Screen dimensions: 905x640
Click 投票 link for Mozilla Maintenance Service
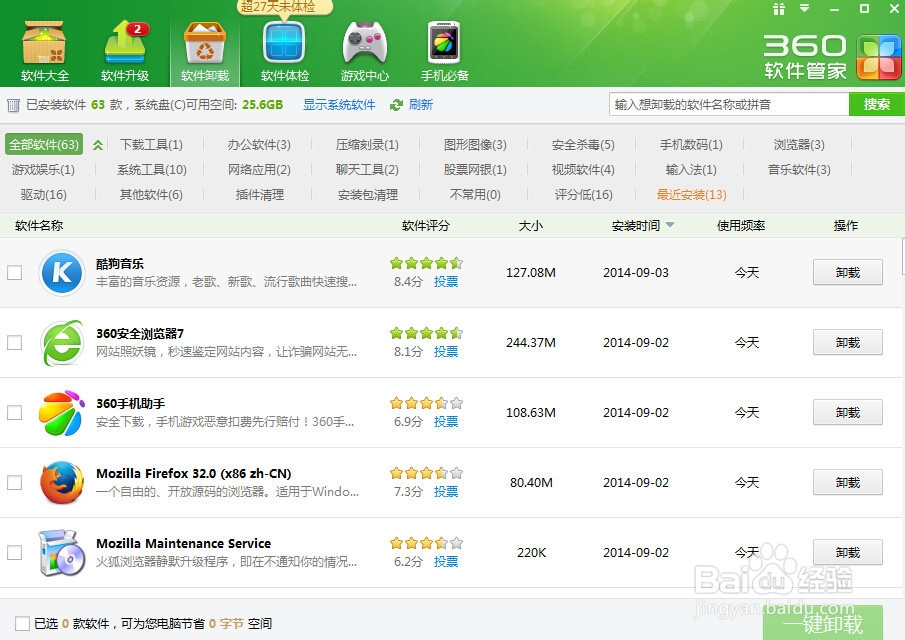446,562
